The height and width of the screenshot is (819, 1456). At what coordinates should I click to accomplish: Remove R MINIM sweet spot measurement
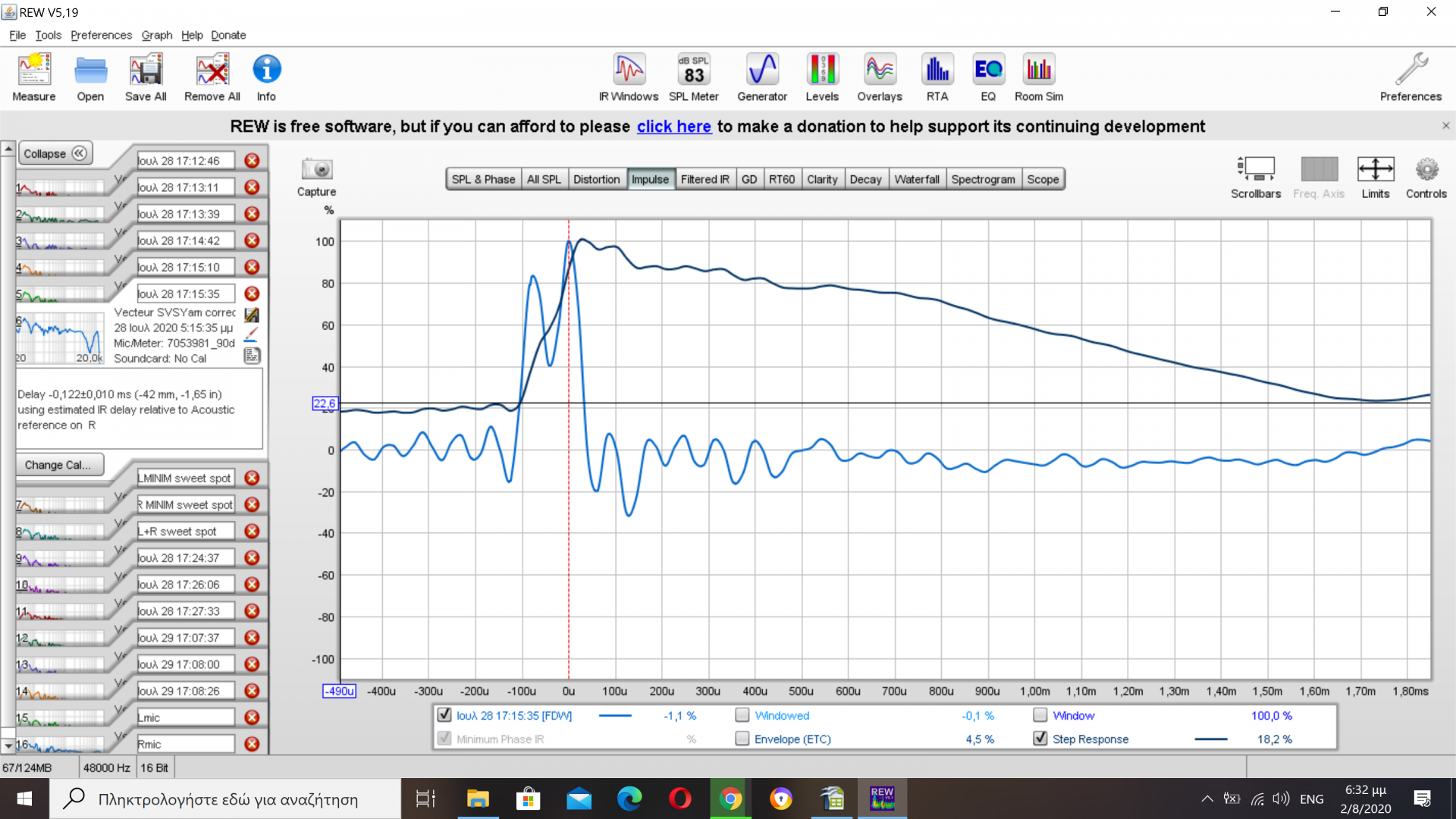click(x=252, y=504)
